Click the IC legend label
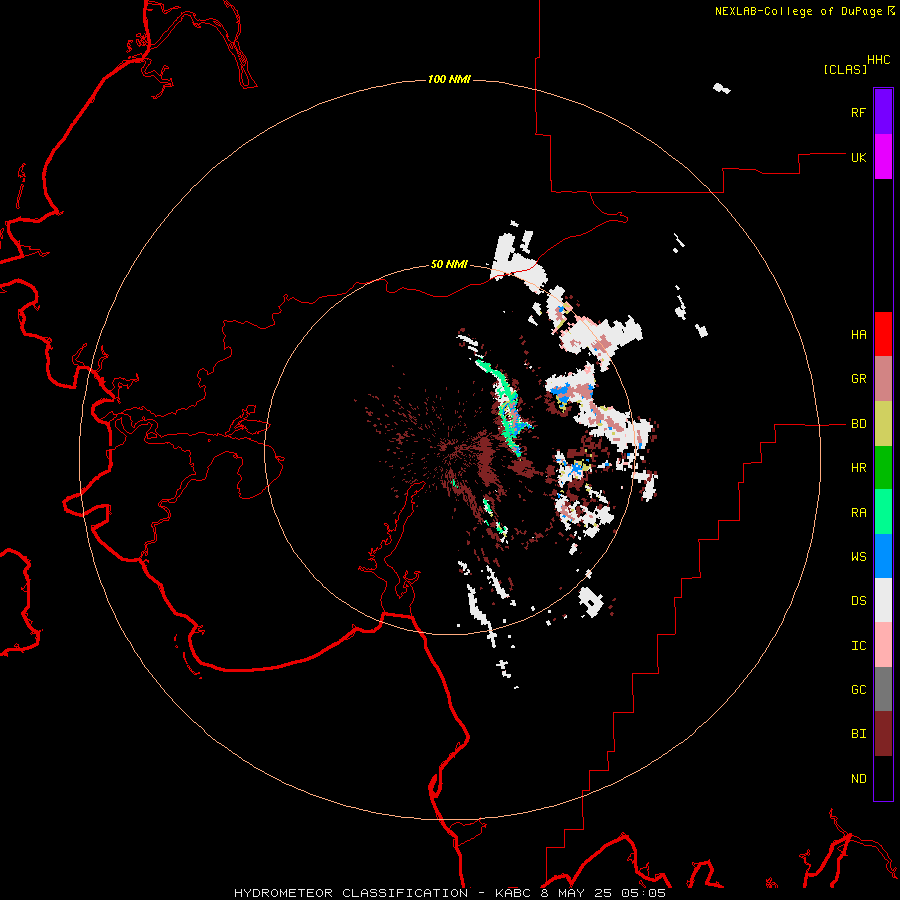Viewport: 900px width, 900px height. 858,646
